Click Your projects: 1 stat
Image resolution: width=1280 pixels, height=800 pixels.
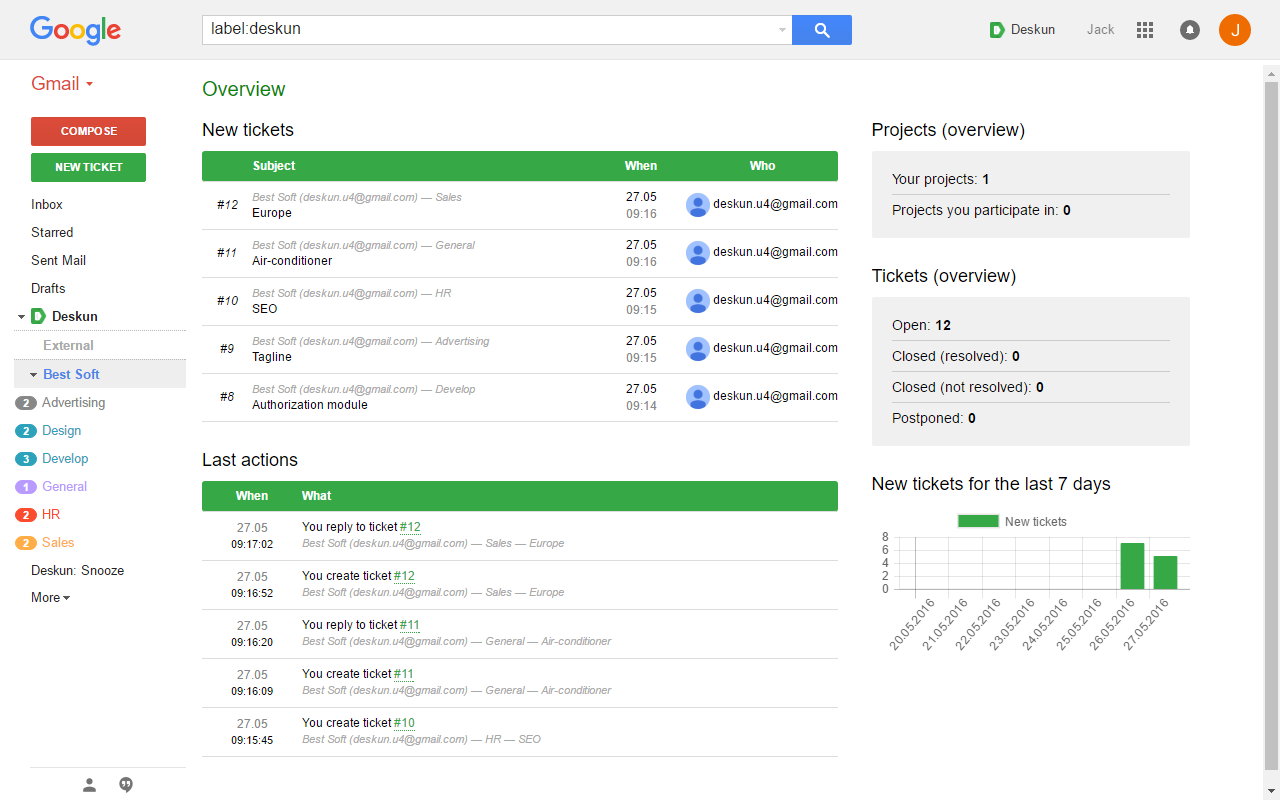[940, 179]
